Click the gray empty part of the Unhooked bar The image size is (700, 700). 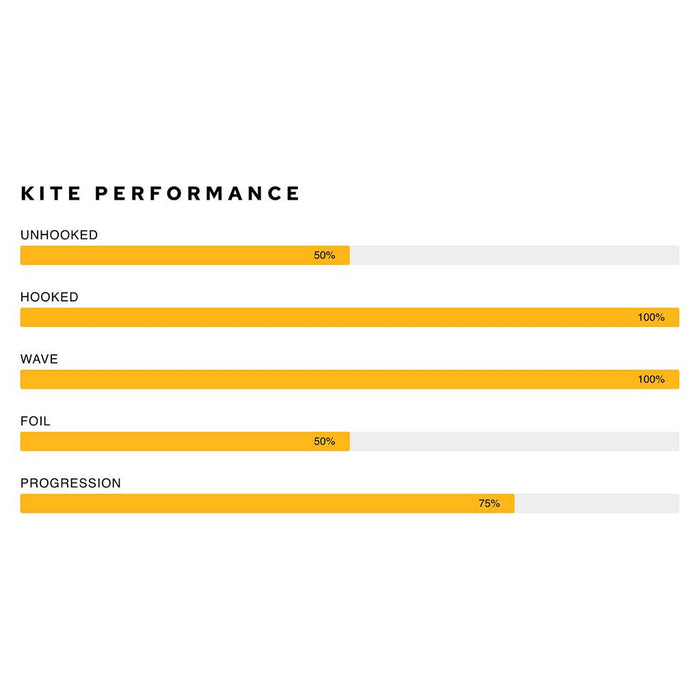[x=514, y=255]
